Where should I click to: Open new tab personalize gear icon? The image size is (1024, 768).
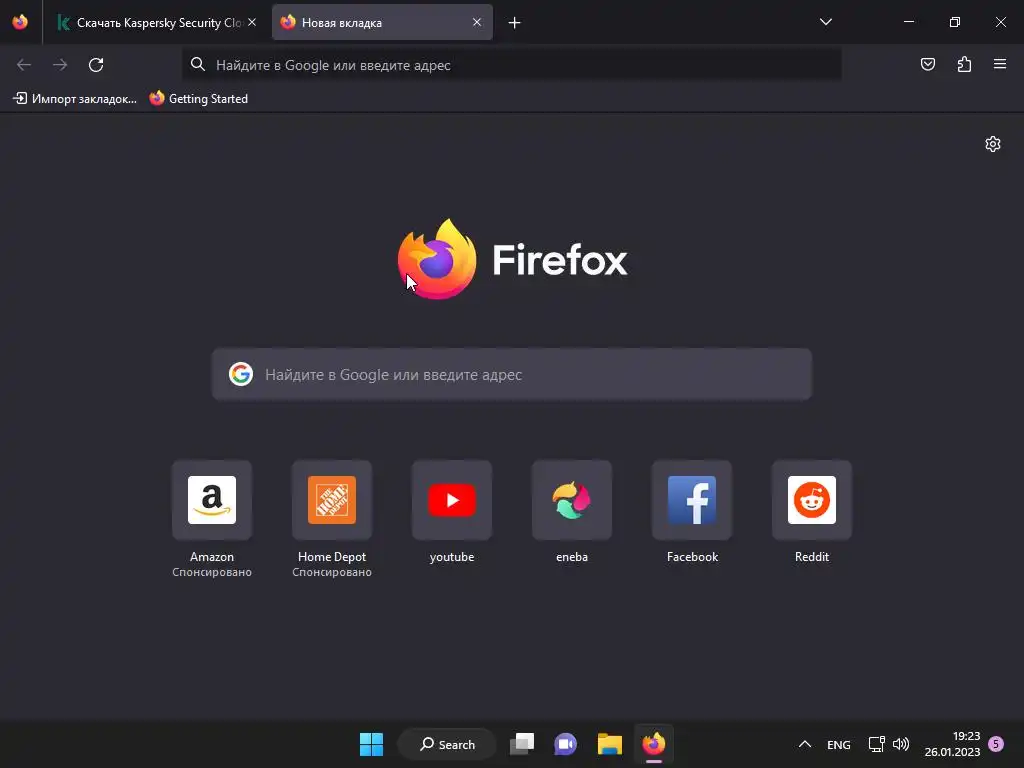point(993,144)
